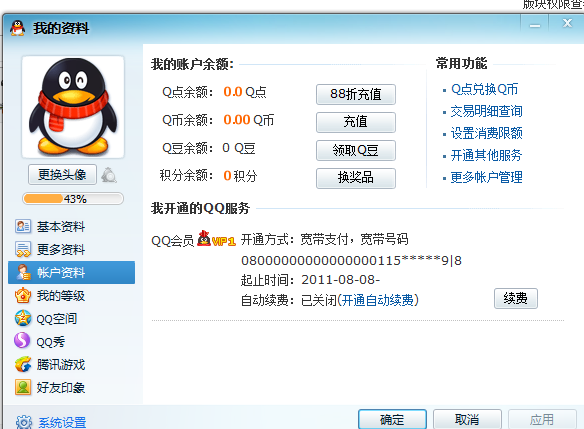Viewport: 584px width, 429px height.
Task: Click the 续费 button
Action: 516,298
